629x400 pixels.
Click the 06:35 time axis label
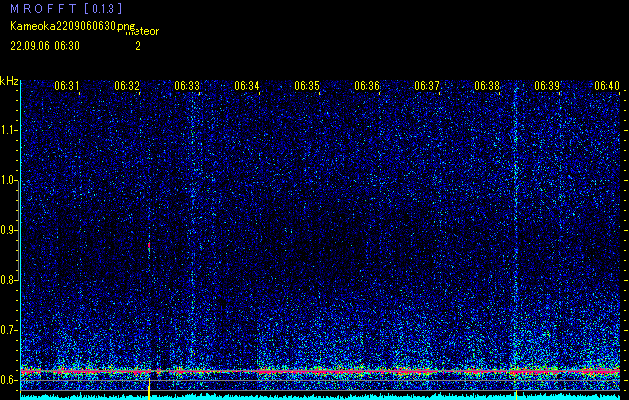pyautogui.click(x=307, y=85)
